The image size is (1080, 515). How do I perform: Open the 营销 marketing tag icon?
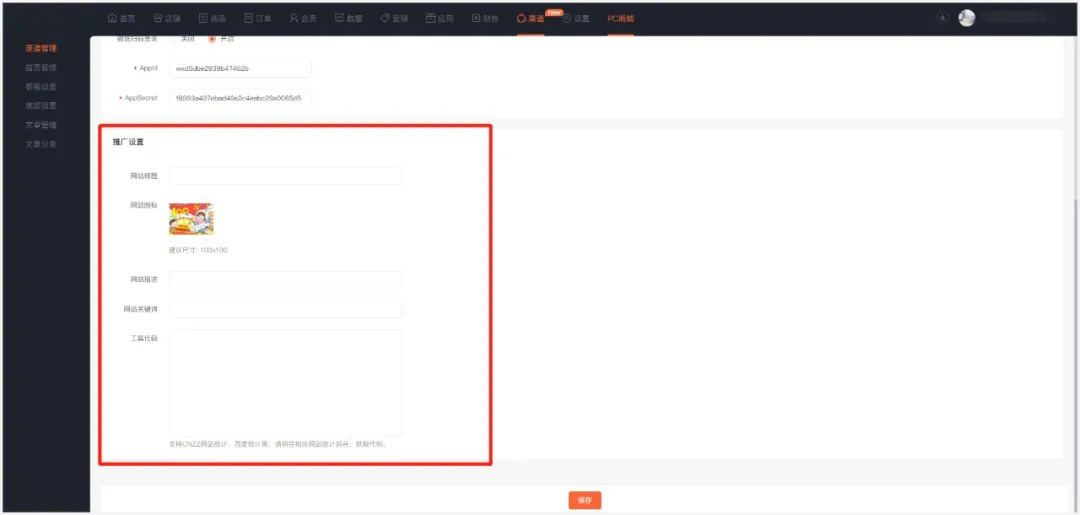[385, 18]
